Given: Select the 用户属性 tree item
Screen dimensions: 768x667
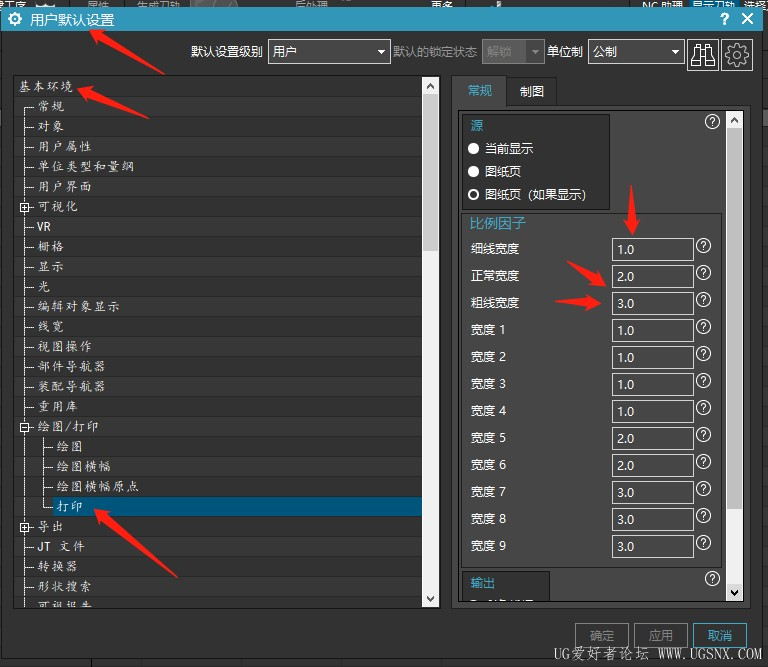Looking at the screenshot, I should coord(65,146).
